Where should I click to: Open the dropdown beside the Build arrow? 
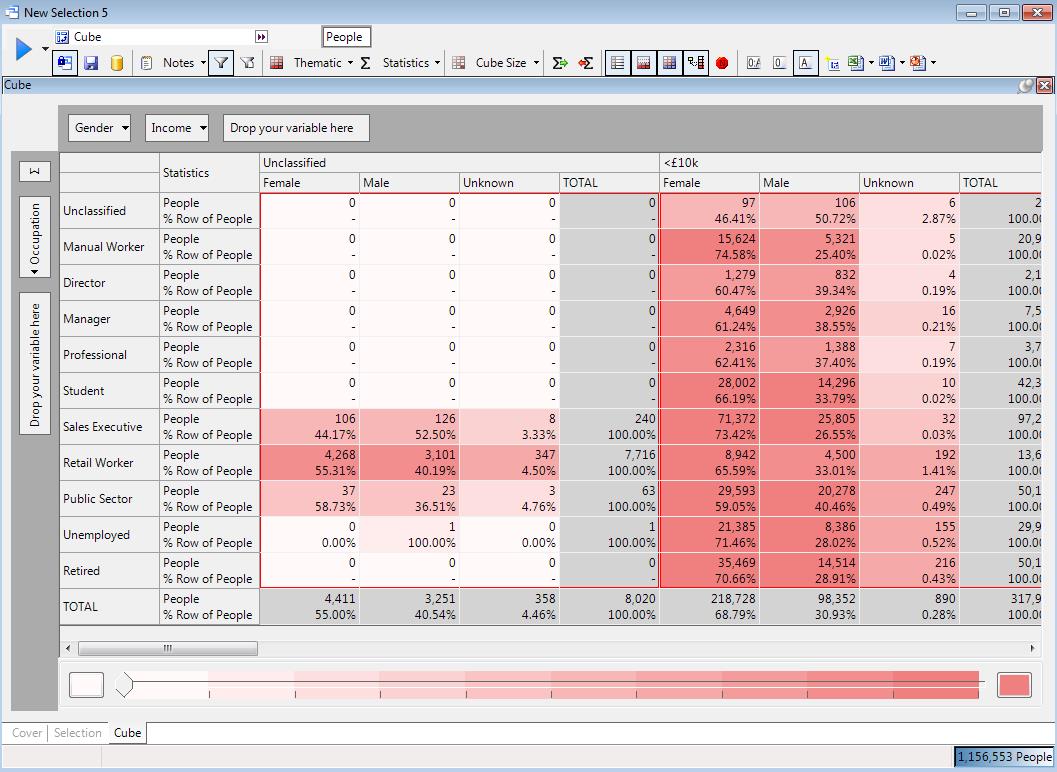(45, 49)
